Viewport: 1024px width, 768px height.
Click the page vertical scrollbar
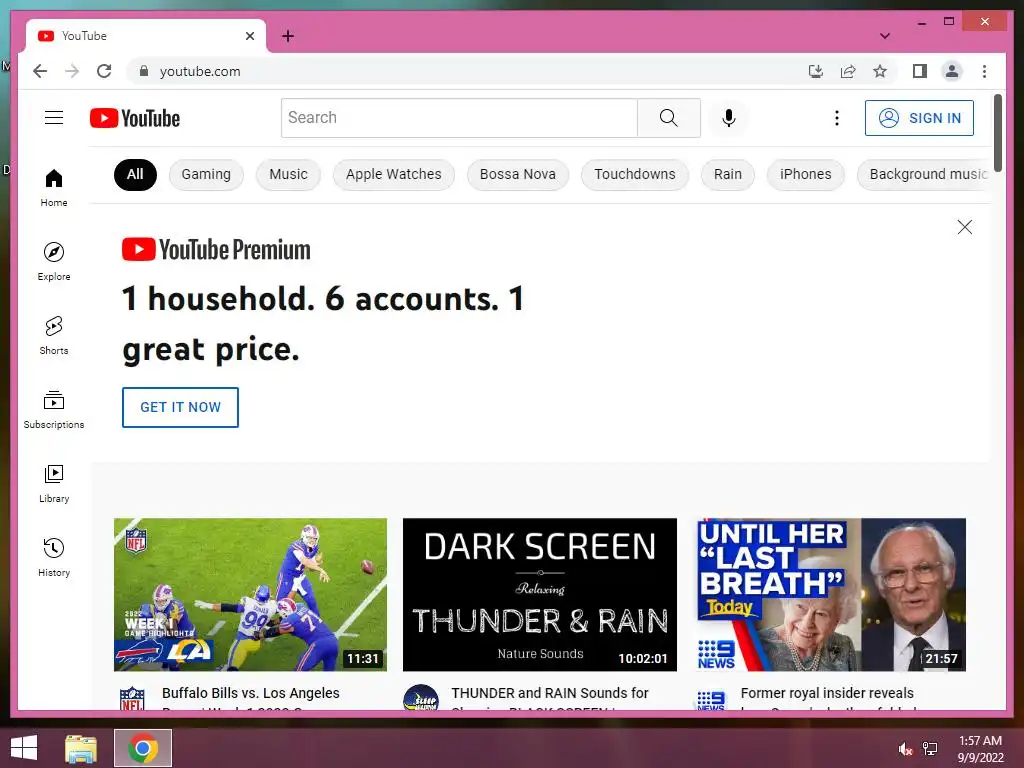tap(997, 133)
